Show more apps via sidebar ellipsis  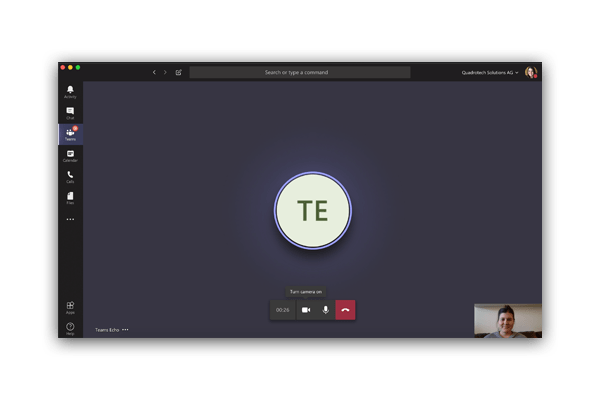70,219
